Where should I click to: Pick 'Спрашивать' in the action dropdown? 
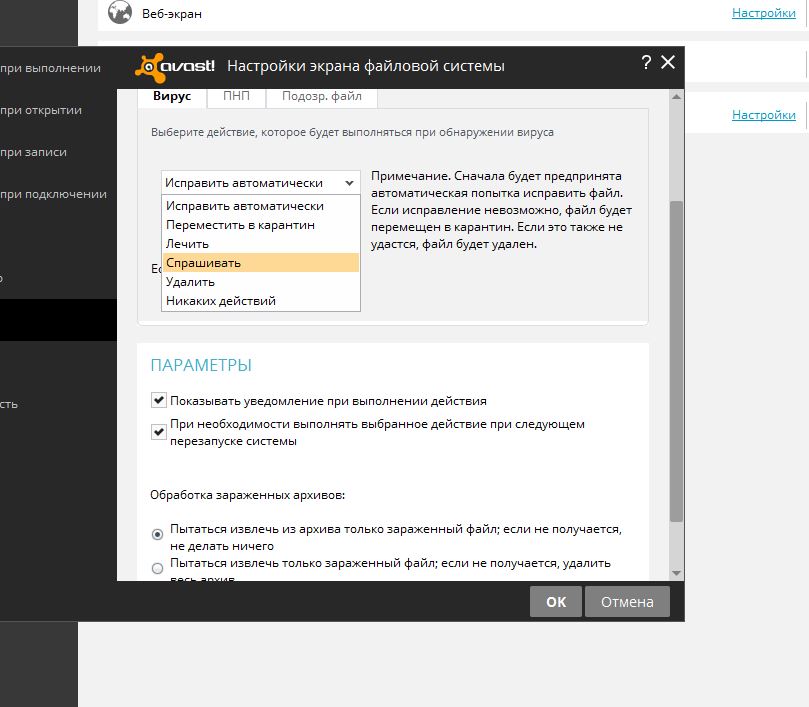204,263
